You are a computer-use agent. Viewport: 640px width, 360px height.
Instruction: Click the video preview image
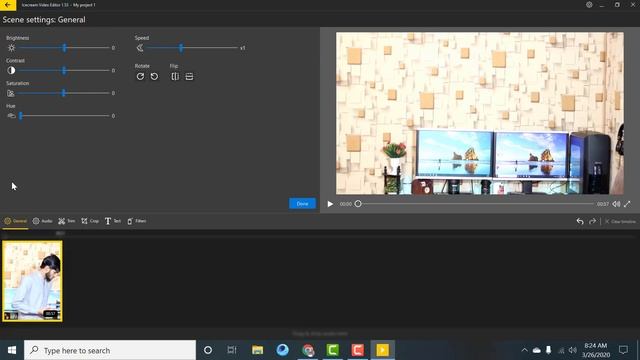pos(480,113)
